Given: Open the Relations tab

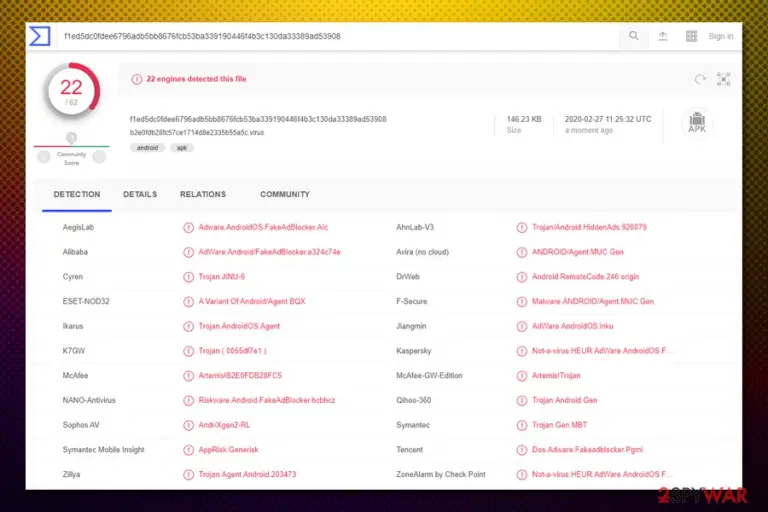Looking at the screenshot, I should coord(203,195).
